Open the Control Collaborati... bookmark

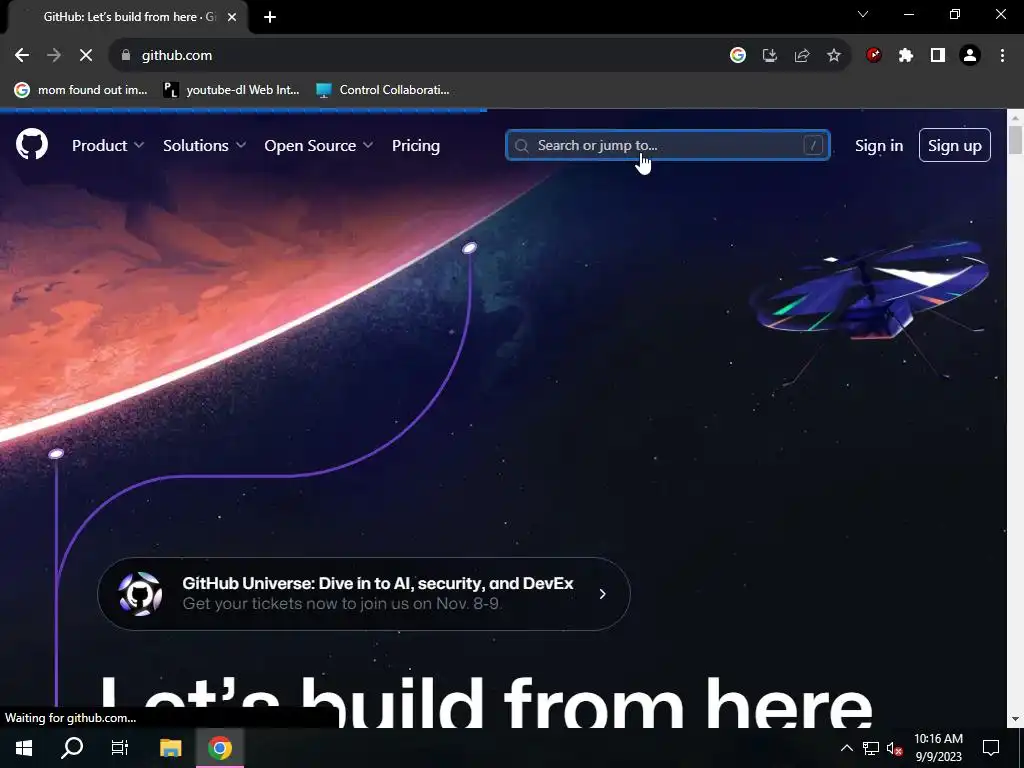(383, 90)
